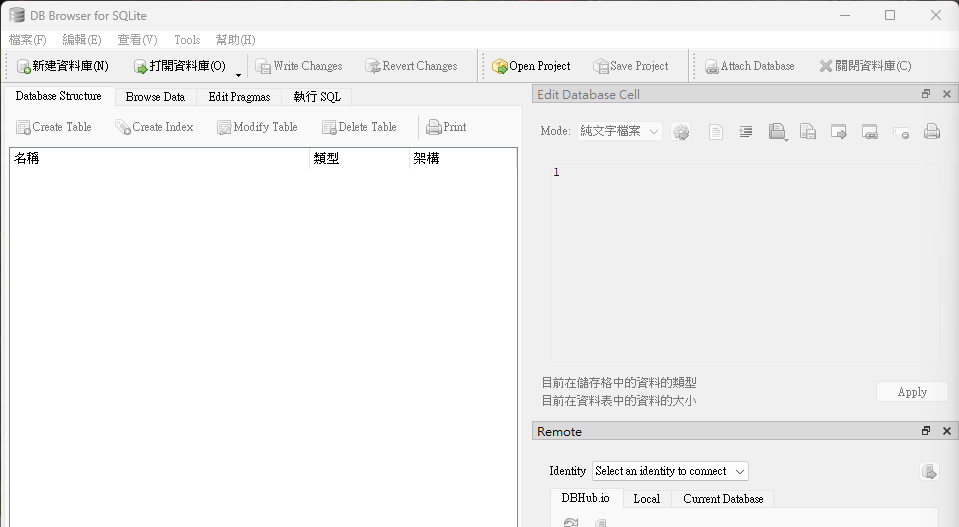Image resolution: width=959 pixels, height=527 pixels.
Task: Click the 架構 column header
Action: [x=463, y=158]
